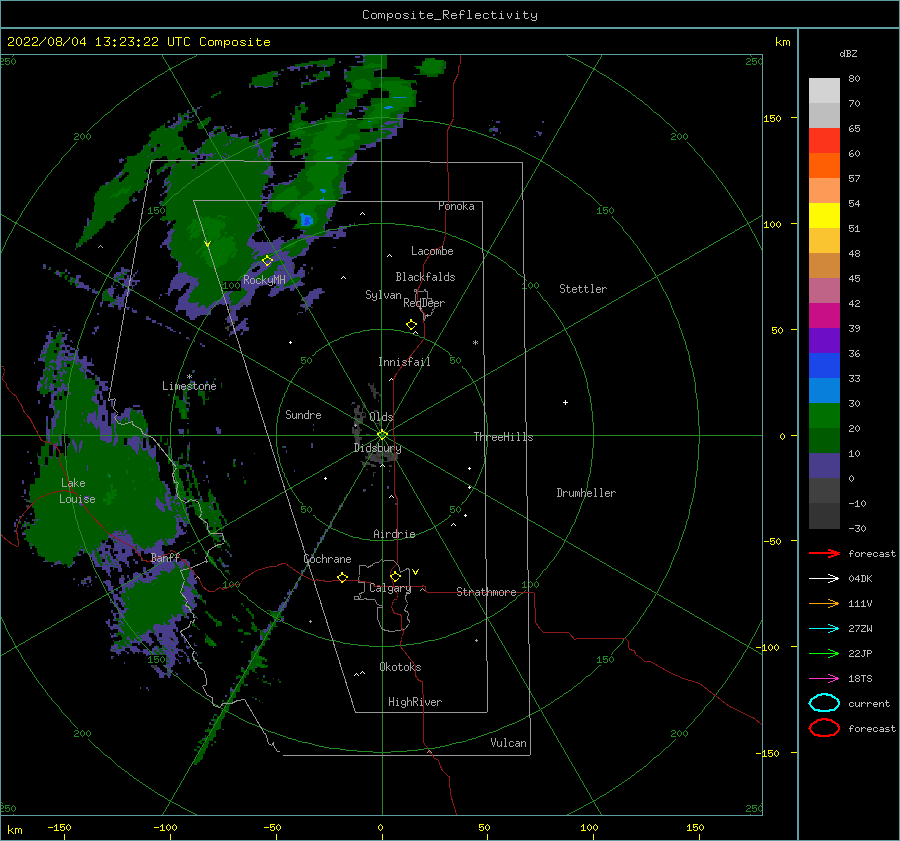900x841 pixels.
Task: Click the Olds town label
Action: tap(381, 417)
